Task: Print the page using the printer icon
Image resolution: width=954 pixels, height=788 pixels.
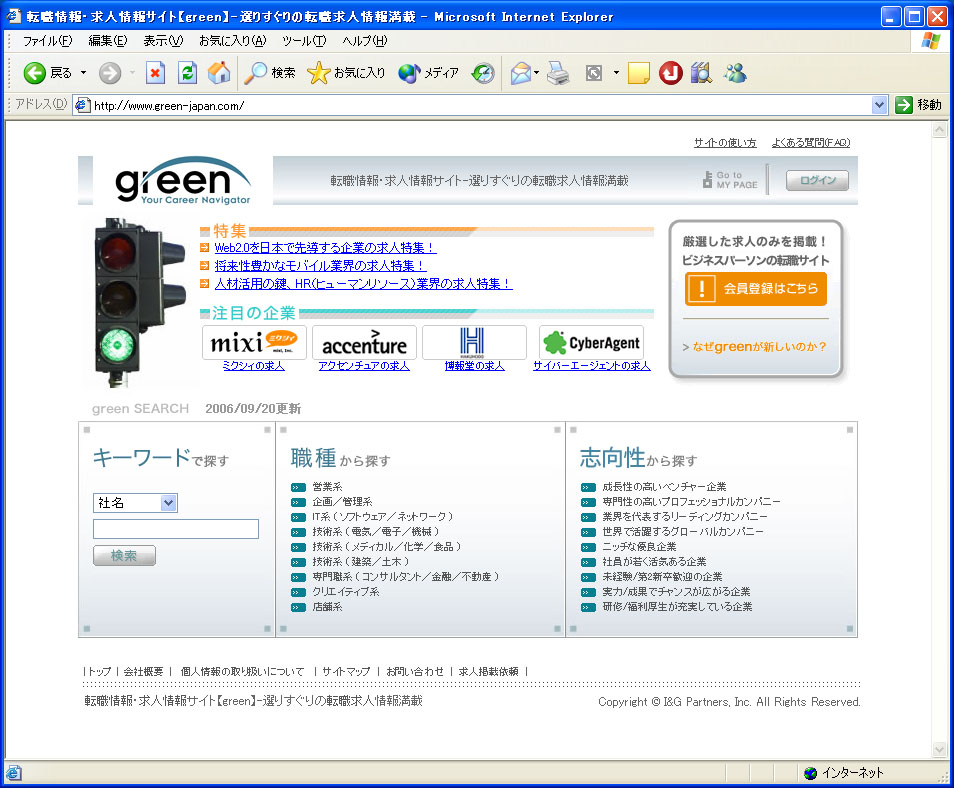Action: point(558,73)
